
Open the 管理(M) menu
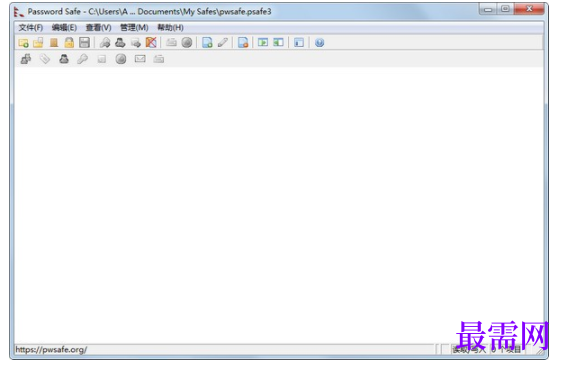(134, 28)
